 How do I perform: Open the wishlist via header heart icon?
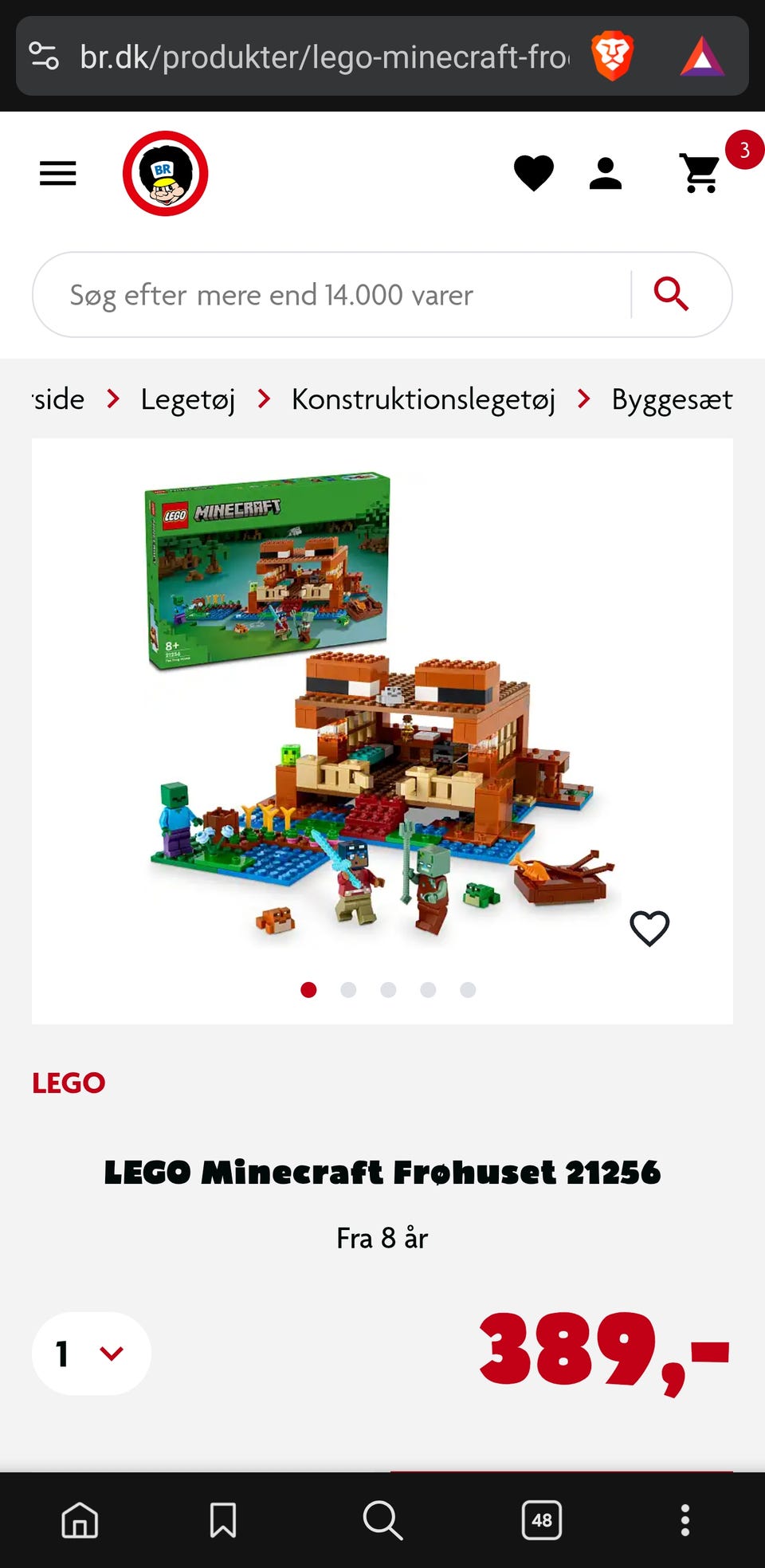click(x=534, y=173)
